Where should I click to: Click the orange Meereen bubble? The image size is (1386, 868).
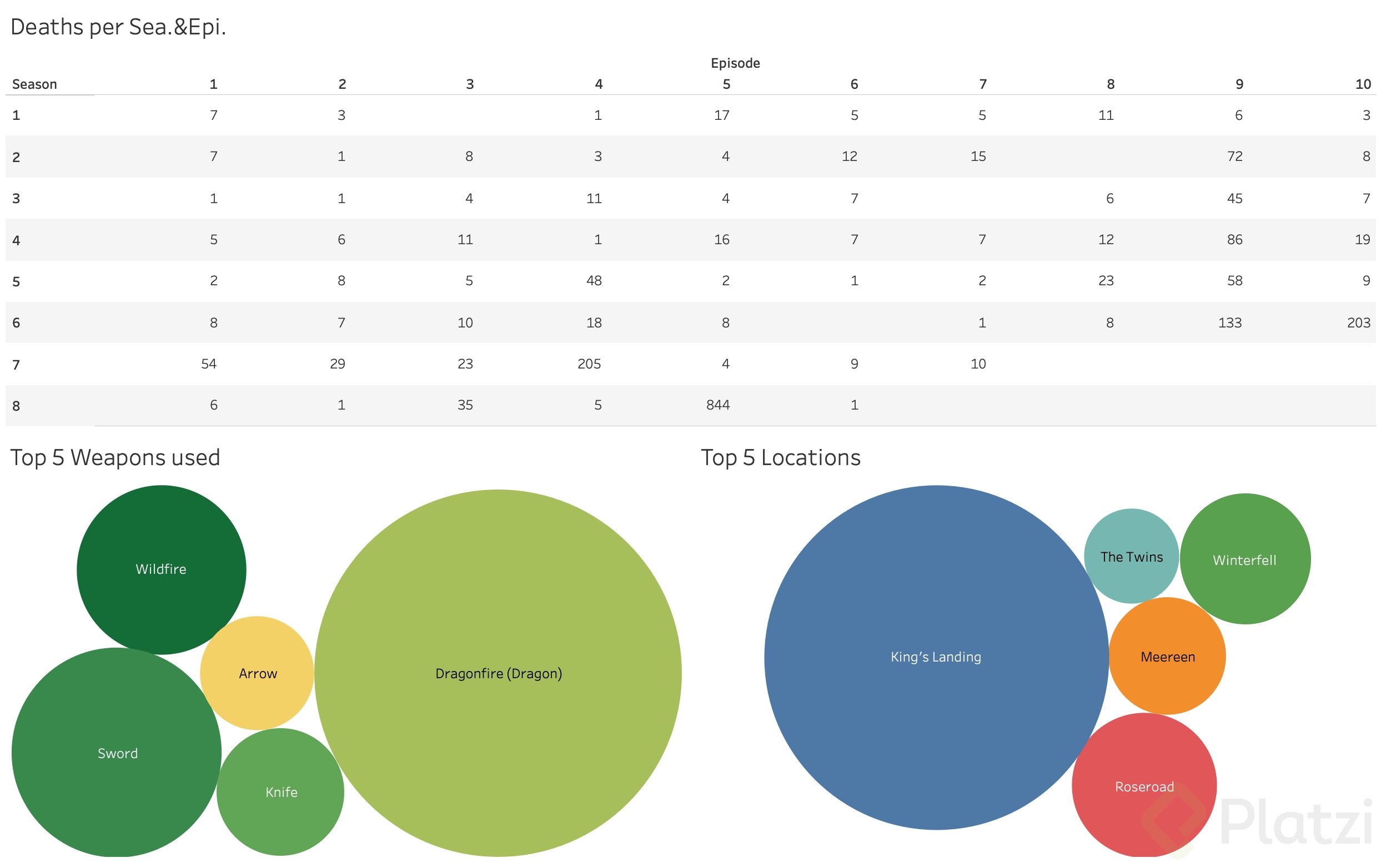1167,657
